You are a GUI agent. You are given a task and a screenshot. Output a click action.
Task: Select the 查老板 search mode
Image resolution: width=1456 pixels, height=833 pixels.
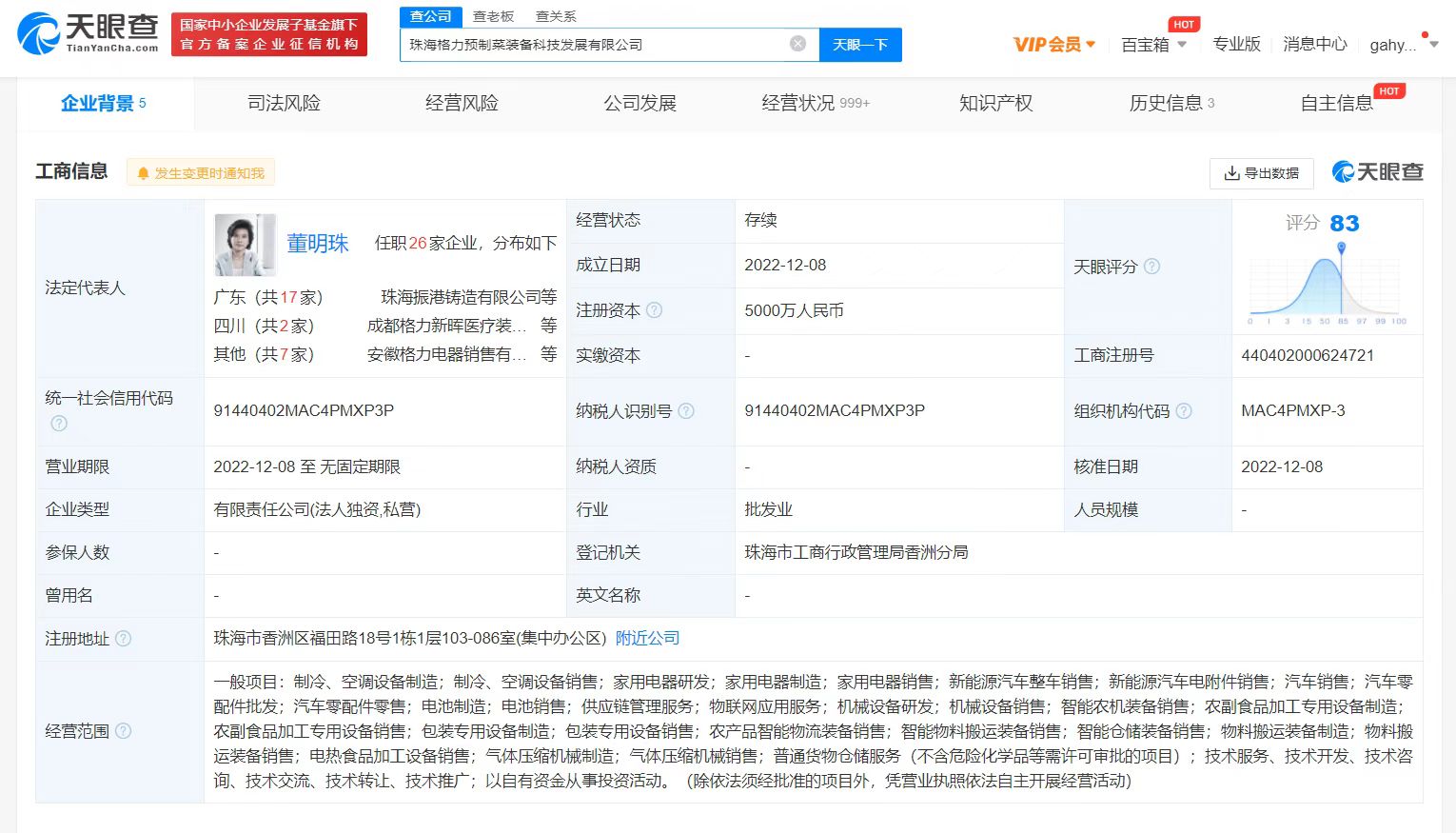point(493,16)
